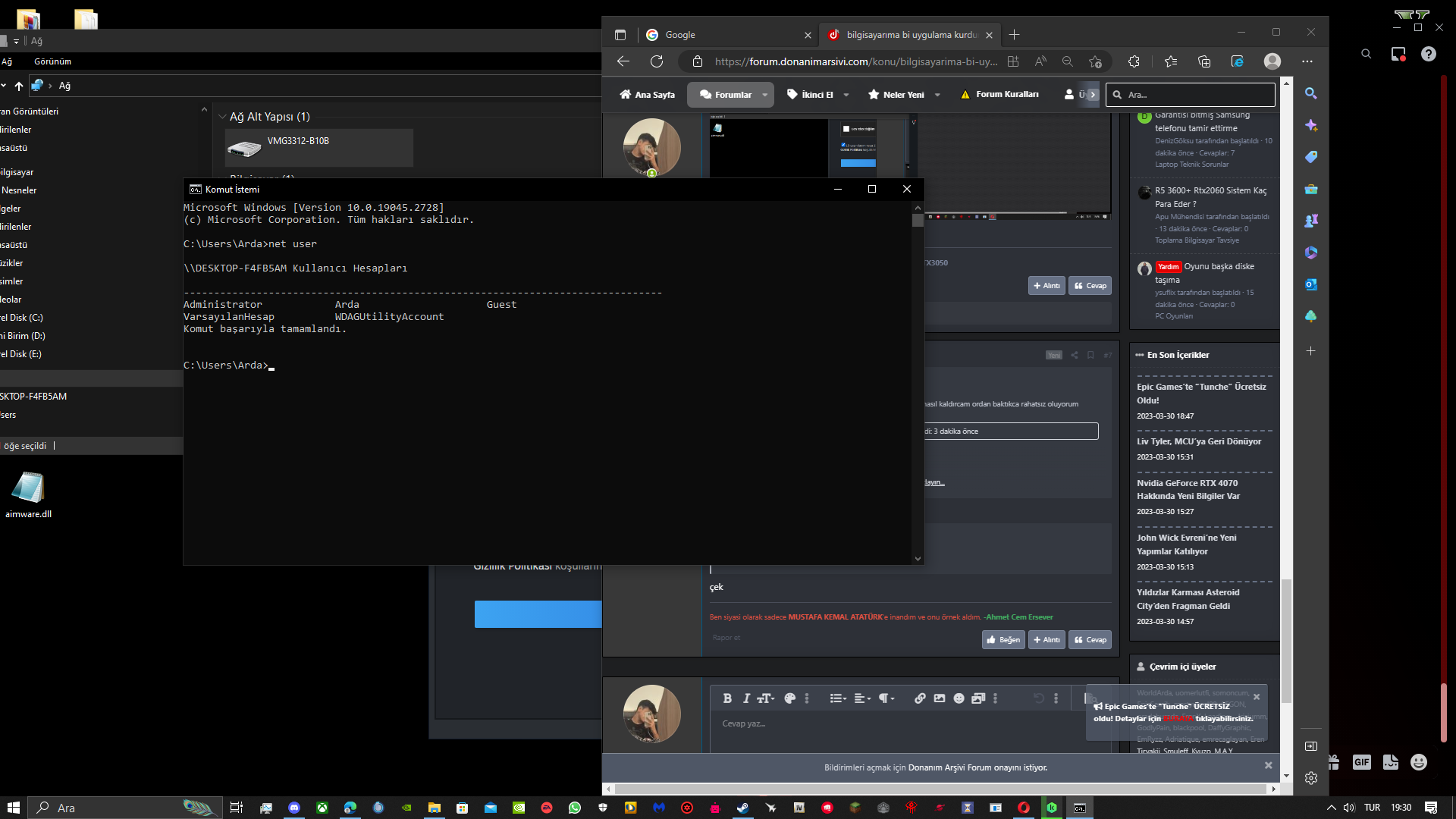Open Edge favorites star list icon

[x=1171, y=61]
